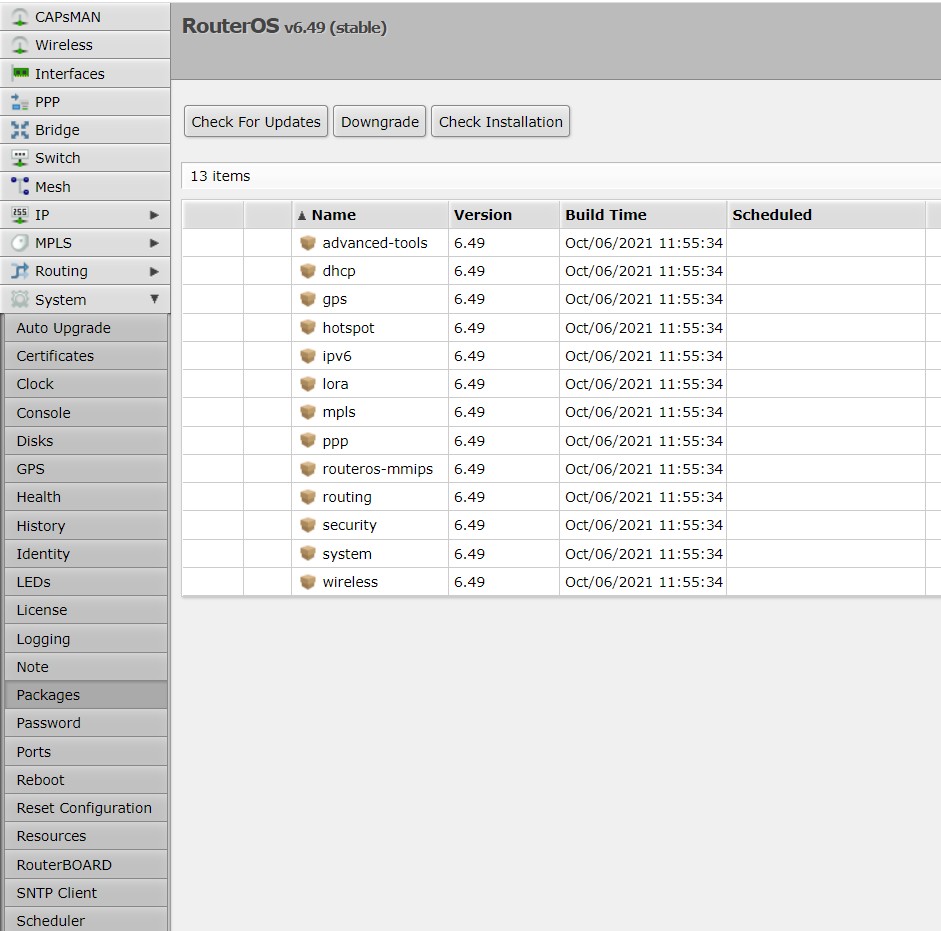This screenshot has width=941, height=931.
Task: Click the Build Time column header
Action: click(643, 215)
